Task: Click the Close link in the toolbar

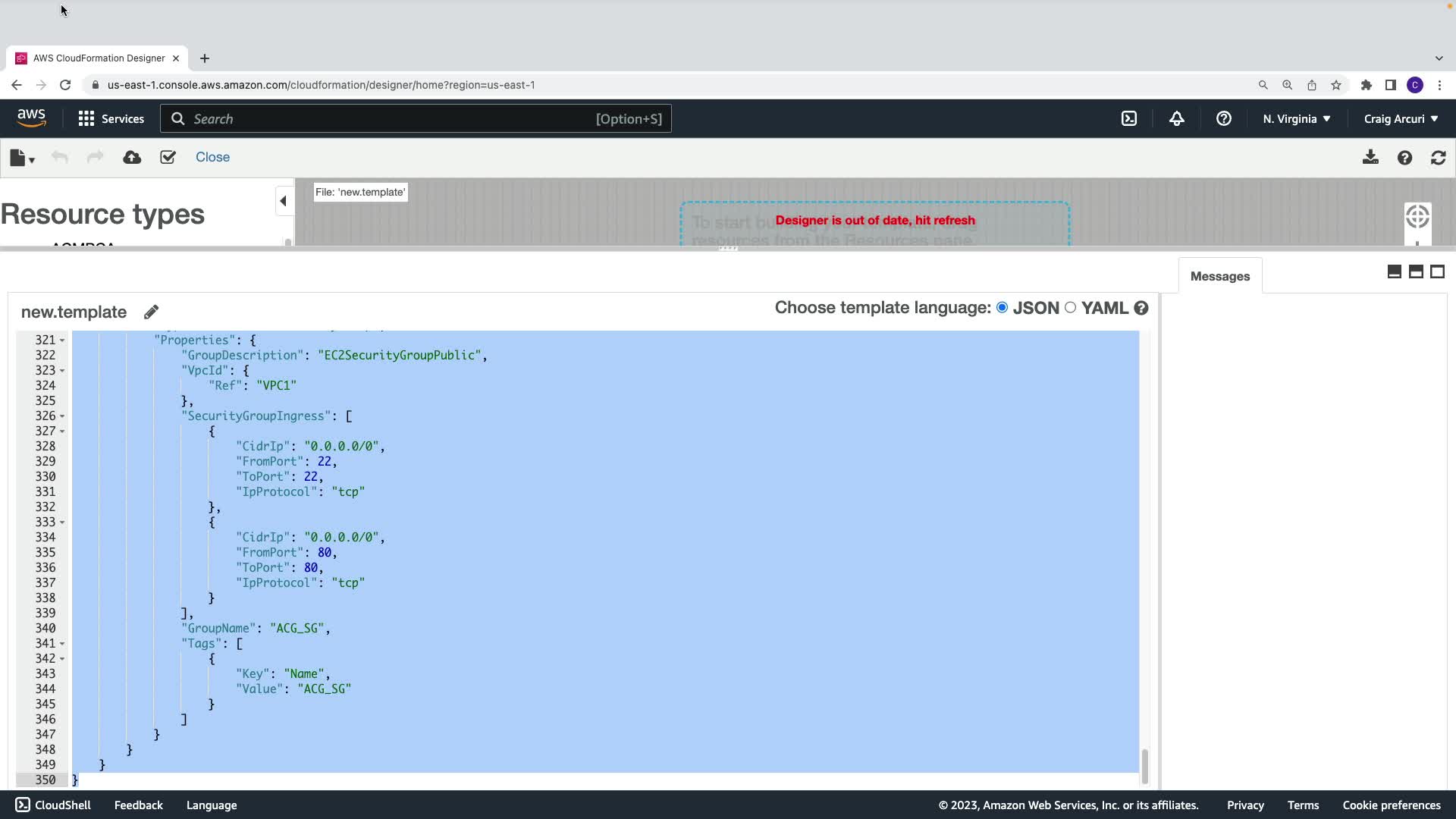Action: click(212, 157)
